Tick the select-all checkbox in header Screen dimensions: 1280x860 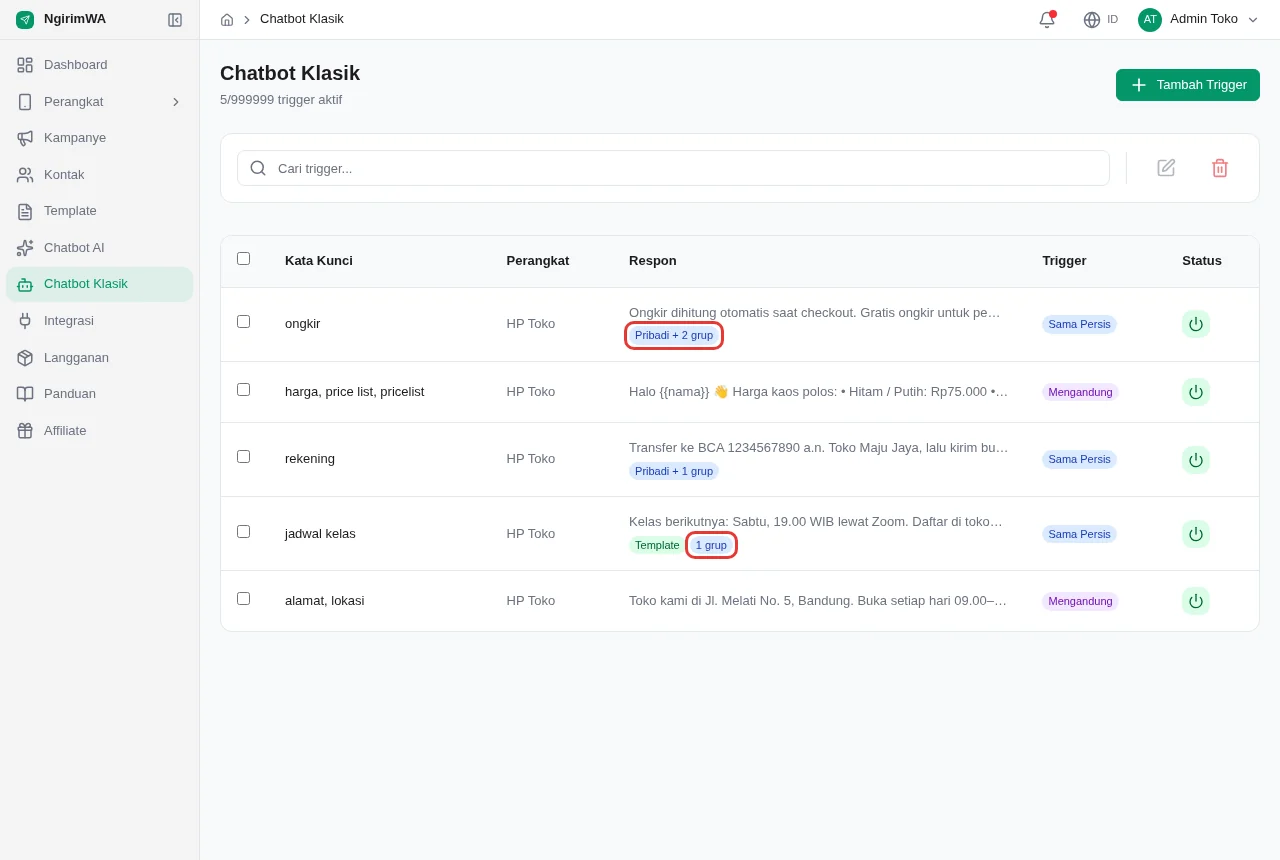click(x=243, y=258)
